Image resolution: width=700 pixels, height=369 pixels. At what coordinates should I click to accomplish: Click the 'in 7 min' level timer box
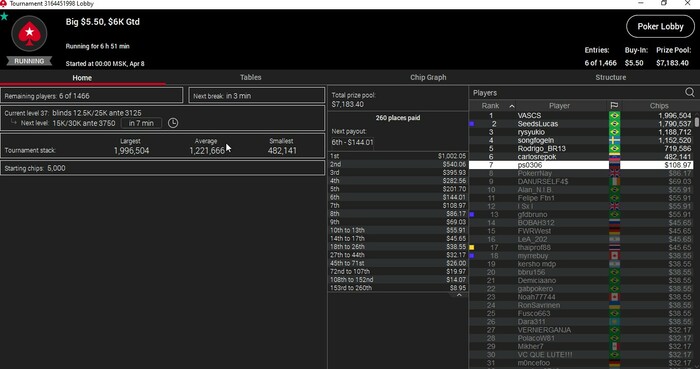141,123
